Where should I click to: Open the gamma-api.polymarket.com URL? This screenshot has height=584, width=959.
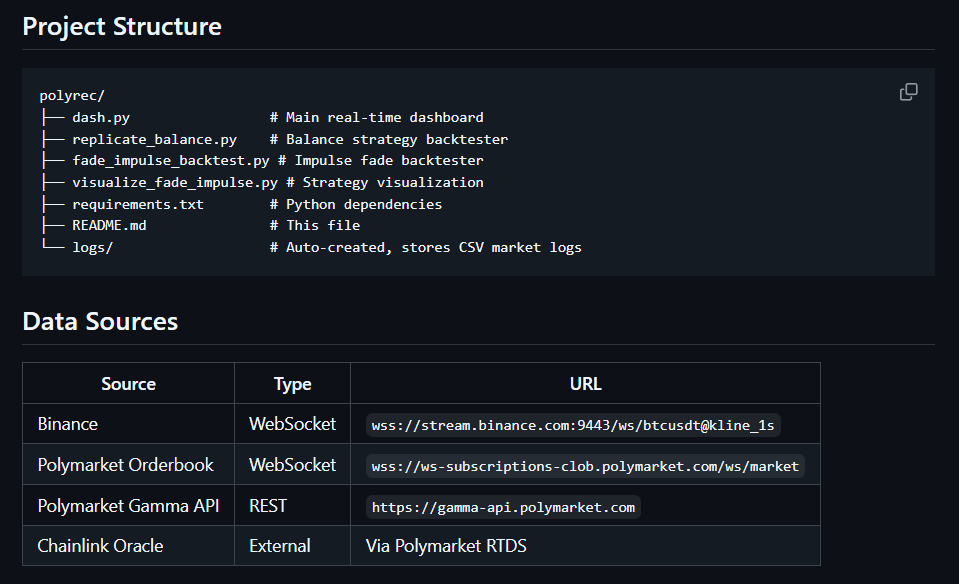point(503,507)
